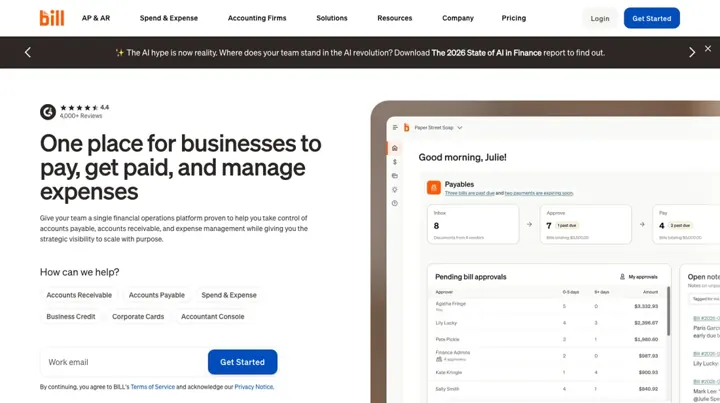Click the $3,332.93 amount cell
This screenshot has height=403, width=720.
(646, 306)
